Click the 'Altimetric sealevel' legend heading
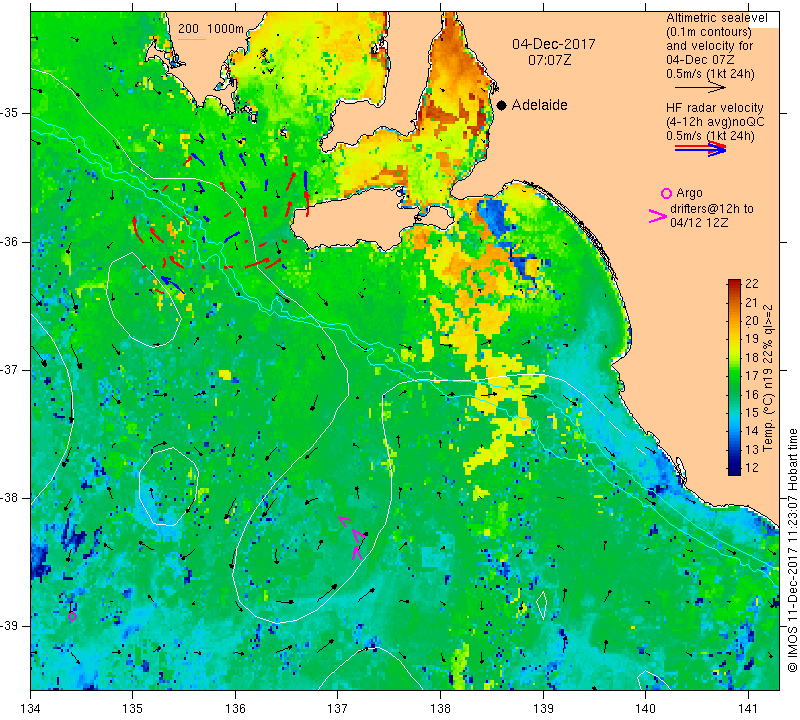This screenshot has height=720, width=800. point(716,18)
